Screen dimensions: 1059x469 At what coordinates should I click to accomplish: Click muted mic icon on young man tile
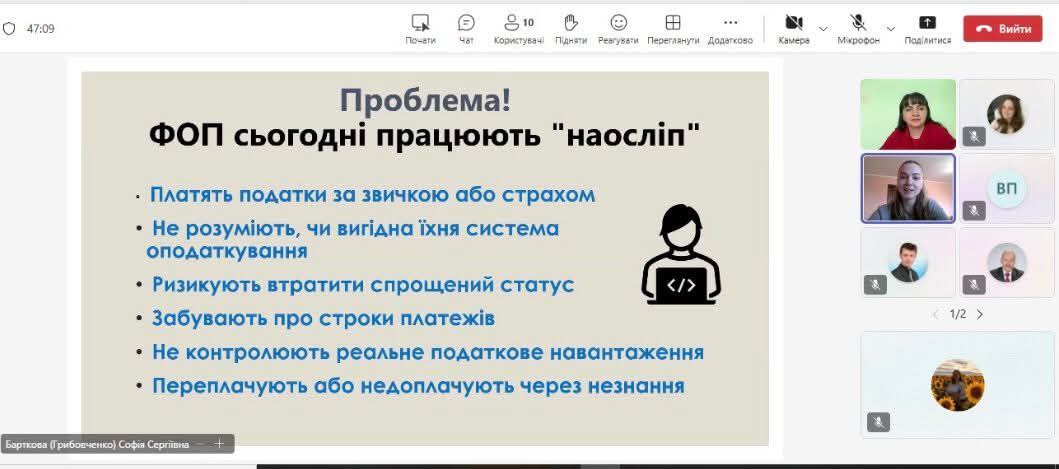[875, 285]
